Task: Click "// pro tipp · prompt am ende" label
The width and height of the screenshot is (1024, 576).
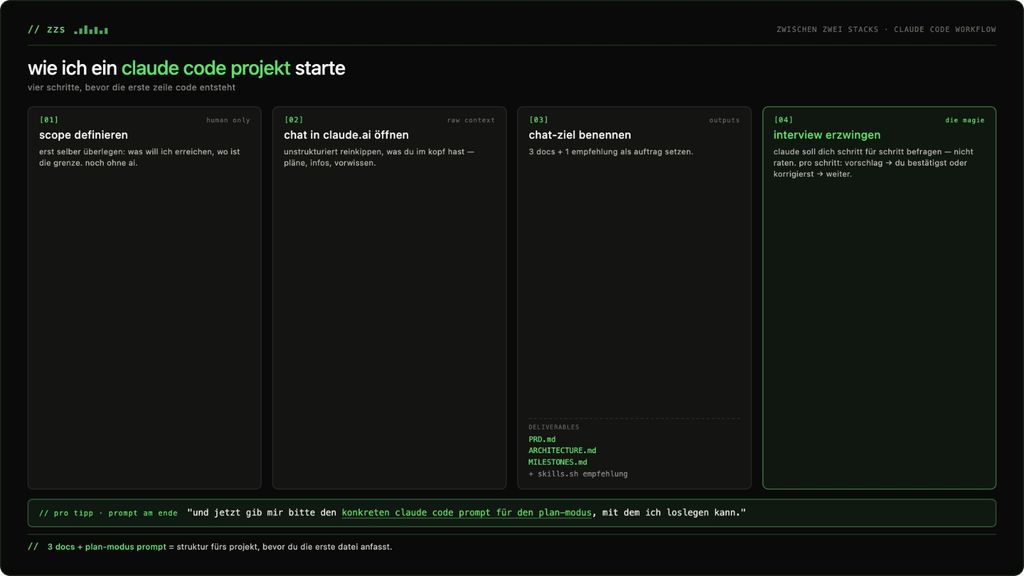Action: [x=108, y=513]
